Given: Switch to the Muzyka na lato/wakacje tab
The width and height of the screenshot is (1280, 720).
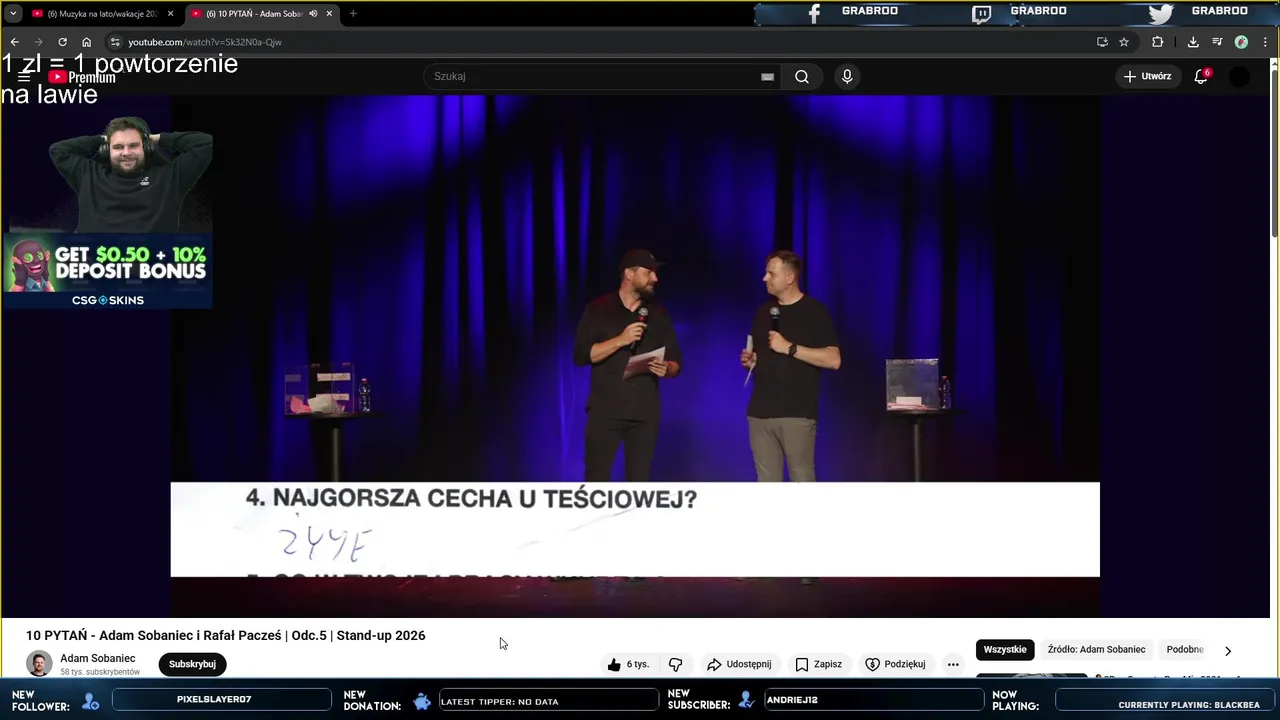Looking at the screenshot, I should coord(101,14).
